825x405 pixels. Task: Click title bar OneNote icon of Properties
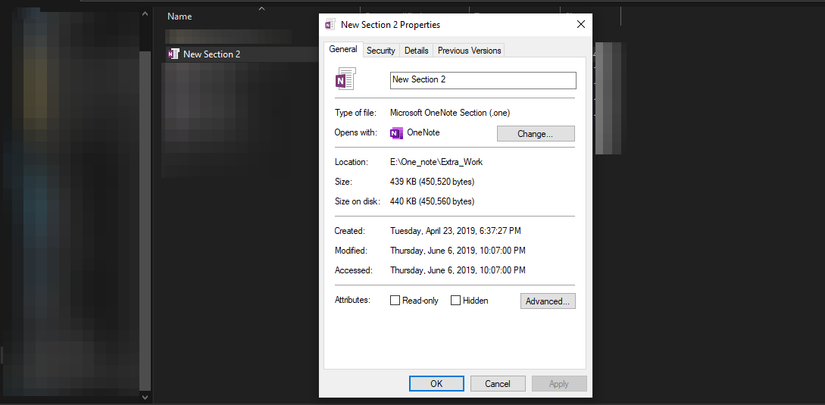pos(330,25)
